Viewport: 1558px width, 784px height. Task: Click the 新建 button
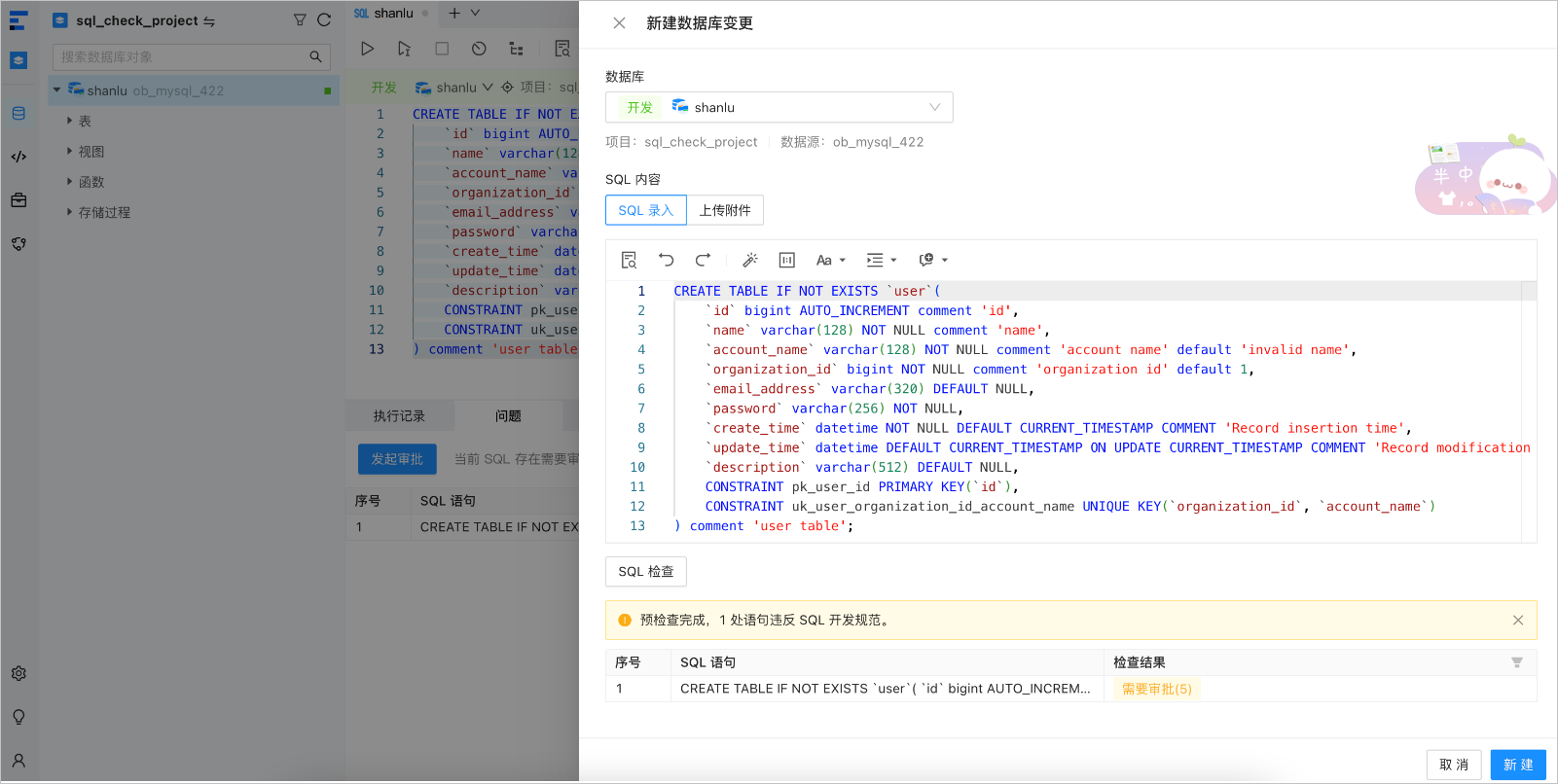pyautogui.click(x=1518, y=765)
